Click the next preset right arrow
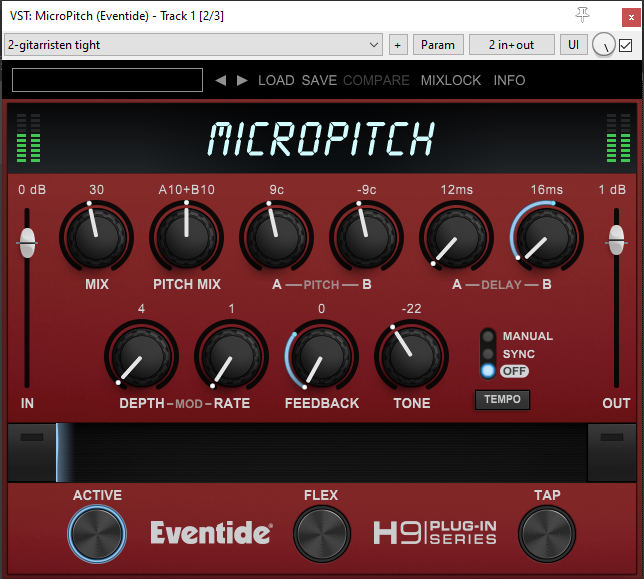 [242, 80]
